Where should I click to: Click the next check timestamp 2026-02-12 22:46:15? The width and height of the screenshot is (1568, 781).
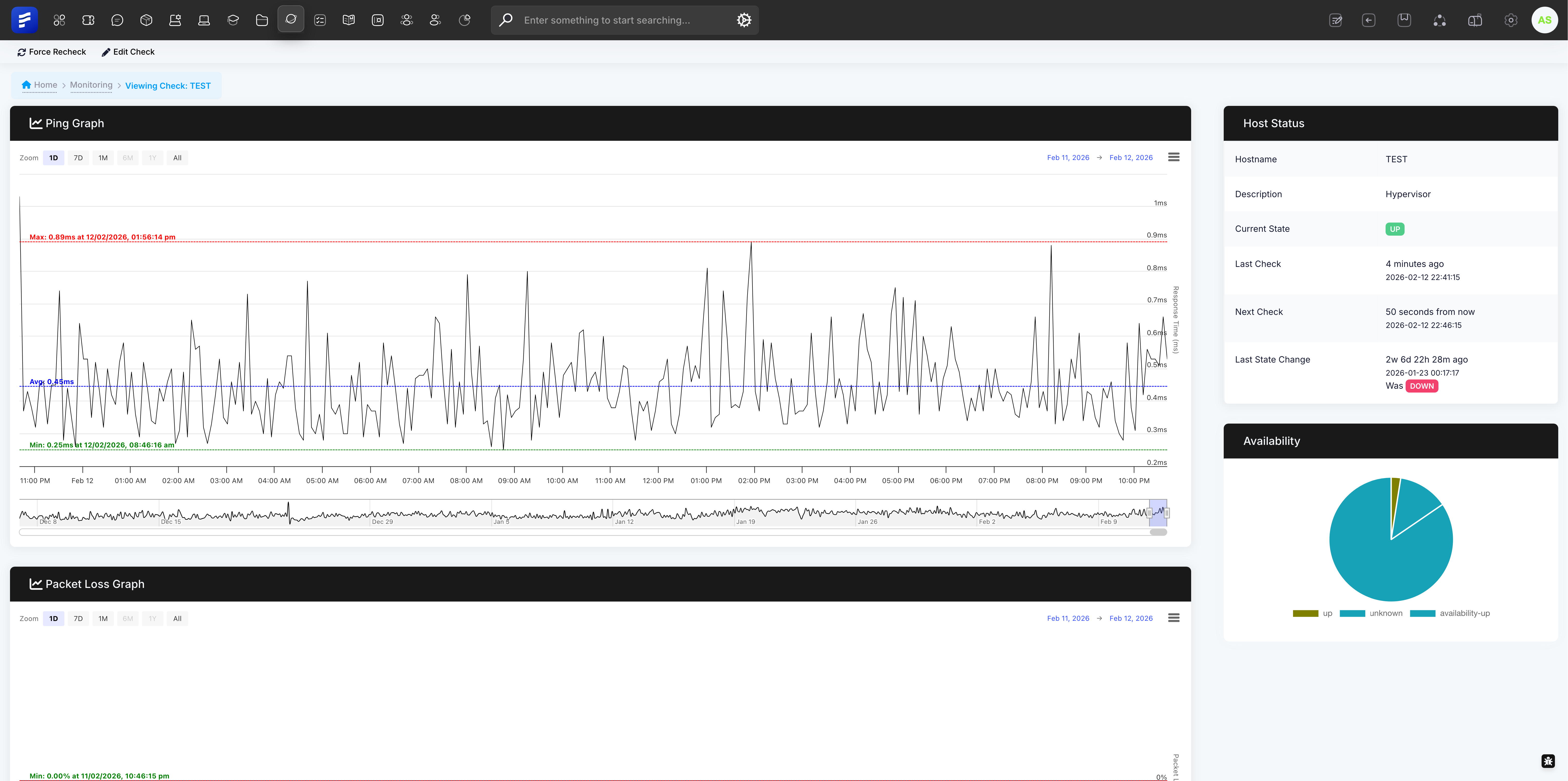click(x=1423, y=325)
